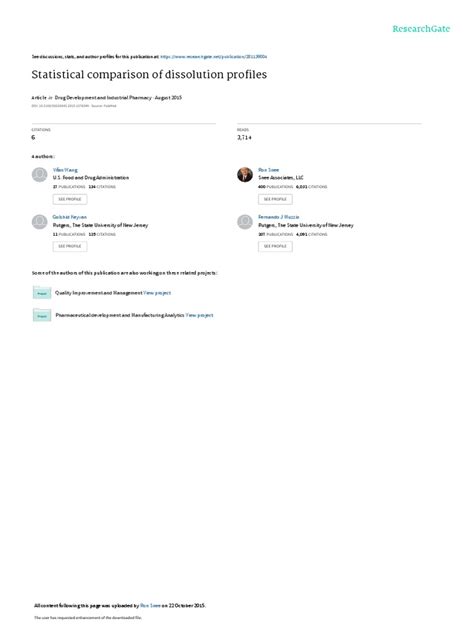This screenshot has width=474, height=632.
Task: Open View project for Manufacturing Analytics
Action: tap(199, 315)
